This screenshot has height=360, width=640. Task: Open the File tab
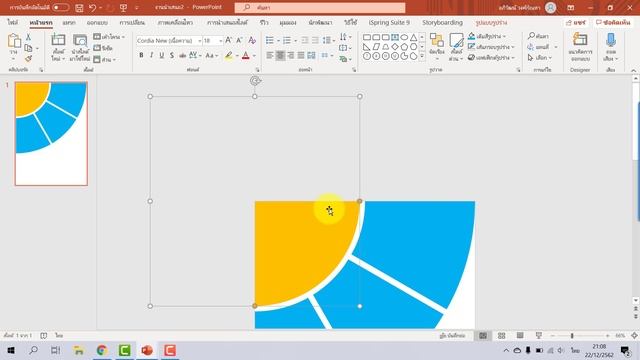click(x=12, y=22)
